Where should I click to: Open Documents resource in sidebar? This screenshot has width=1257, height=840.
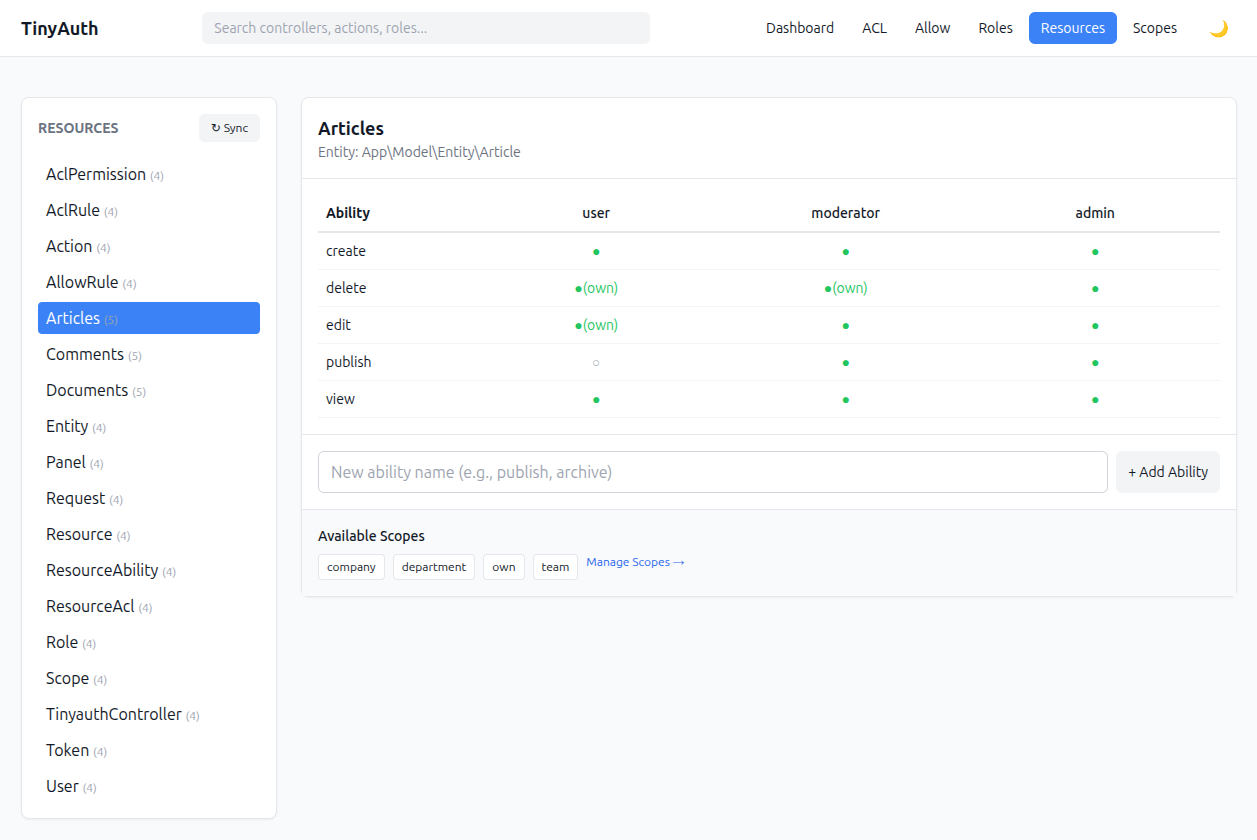tap(149, 390)
